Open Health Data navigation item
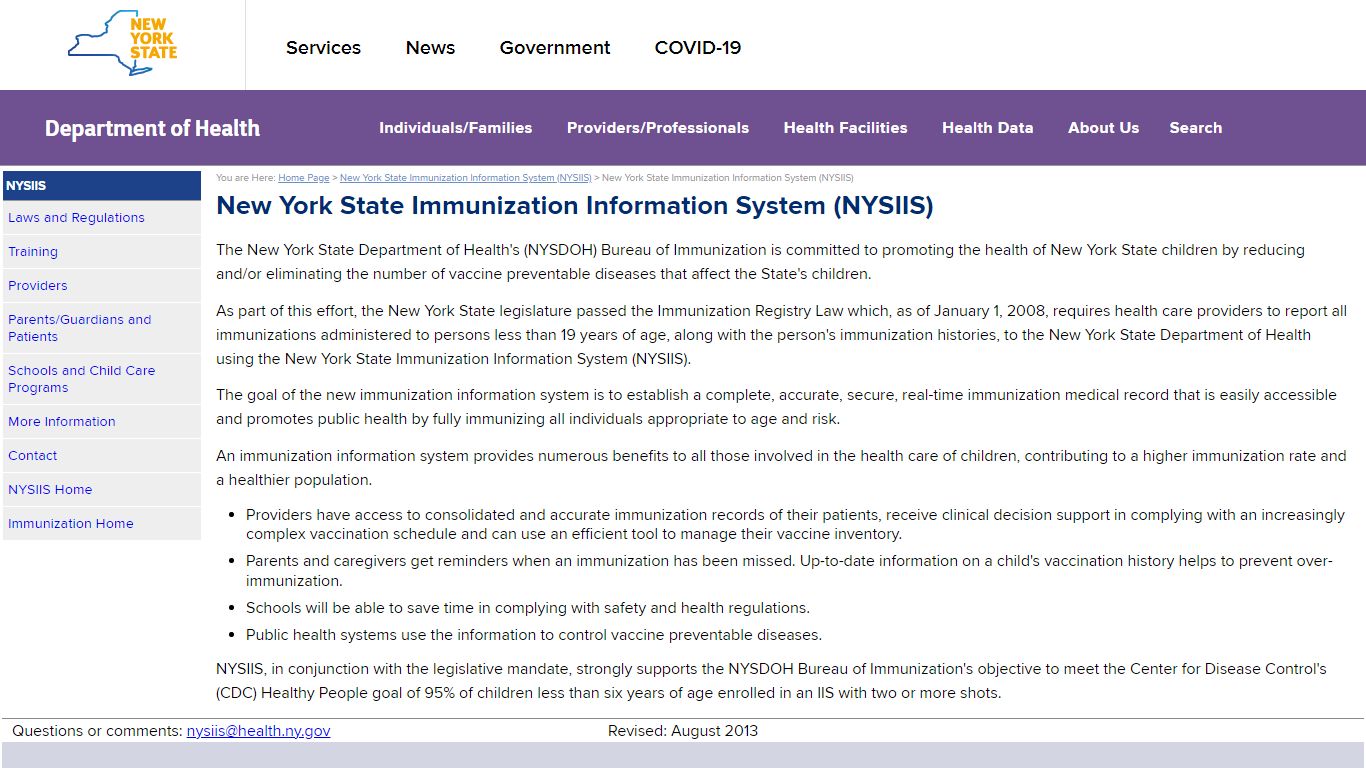The image size is (1366, 768). tap(988, 128)
